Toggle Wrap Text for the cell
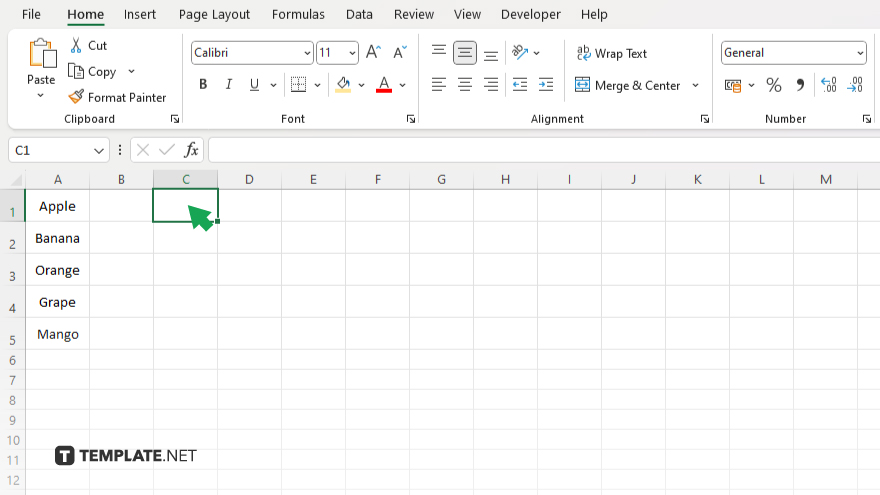The height and width of the screenshot is (495, 880). [611, 53]
